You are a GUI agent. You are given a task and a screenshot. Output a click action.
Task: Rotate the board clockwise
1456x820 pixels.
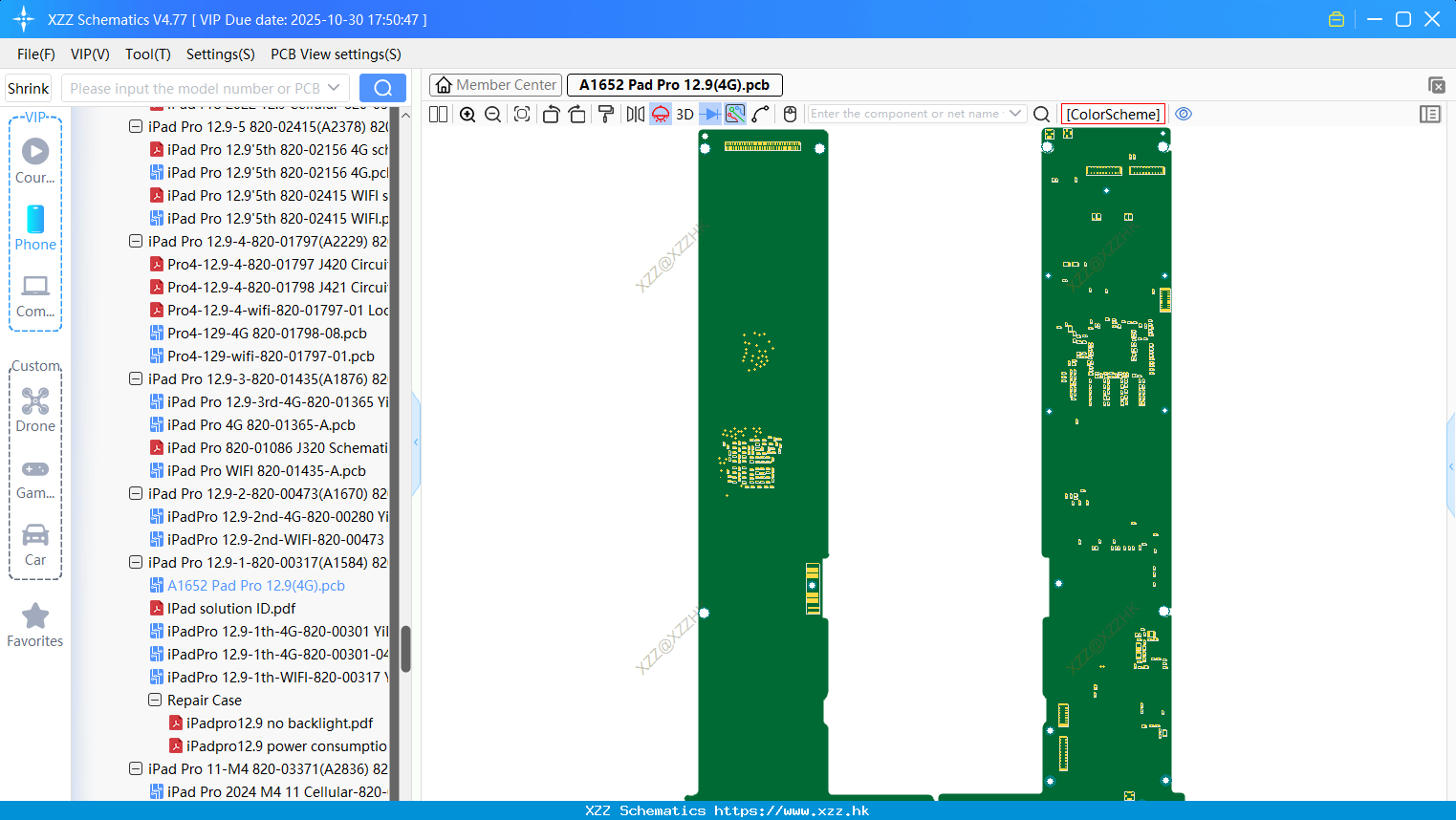pyautogui.click(x=577, y=115)
